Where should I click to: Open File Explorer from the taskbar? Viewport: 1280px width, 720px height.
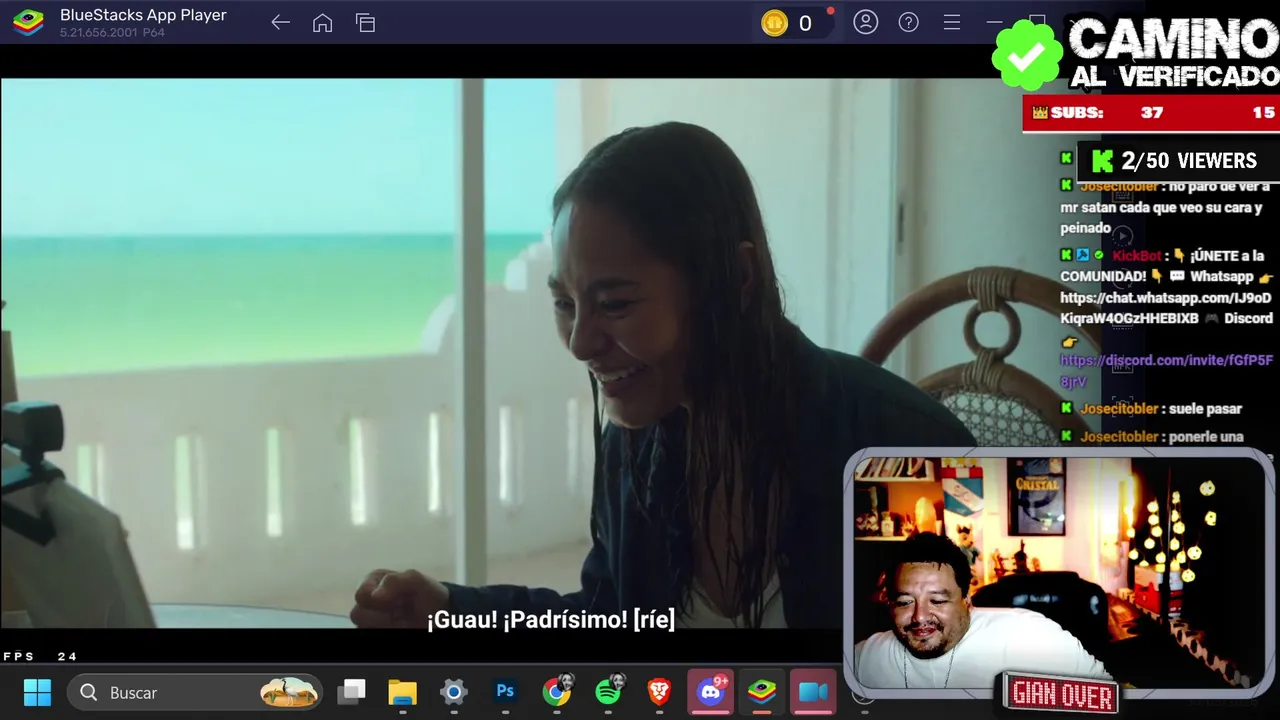(x=402, y=692)
